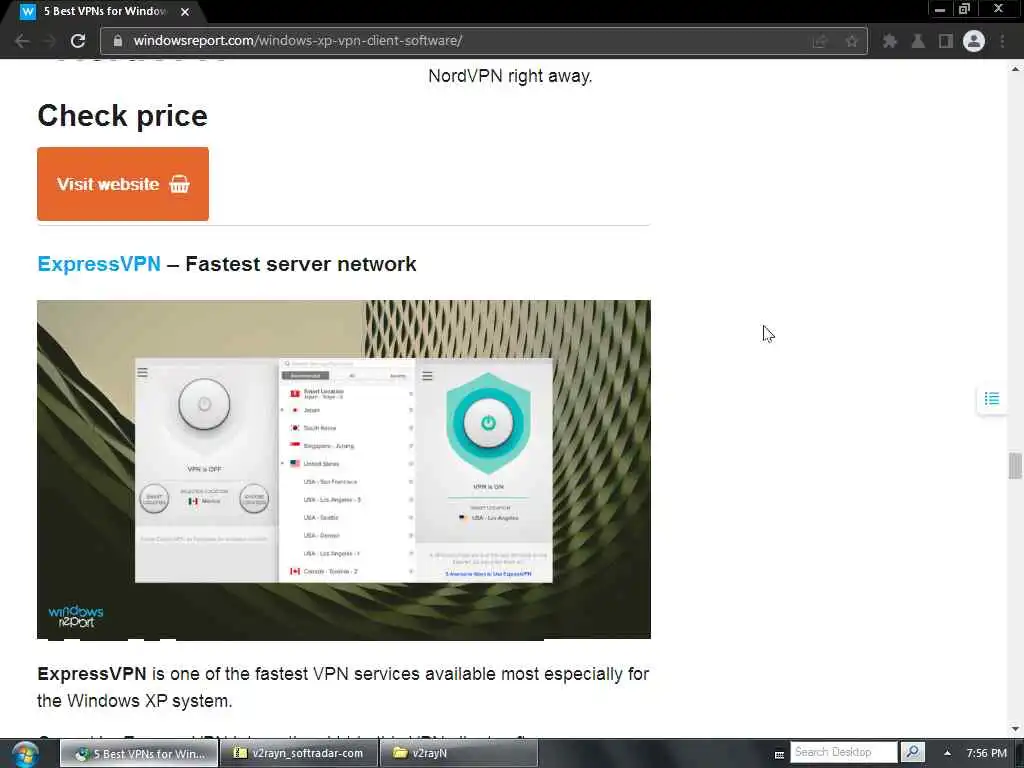Activate 5 Best VPNs taskbar button
1024x768 pixels.
[140, 753]
